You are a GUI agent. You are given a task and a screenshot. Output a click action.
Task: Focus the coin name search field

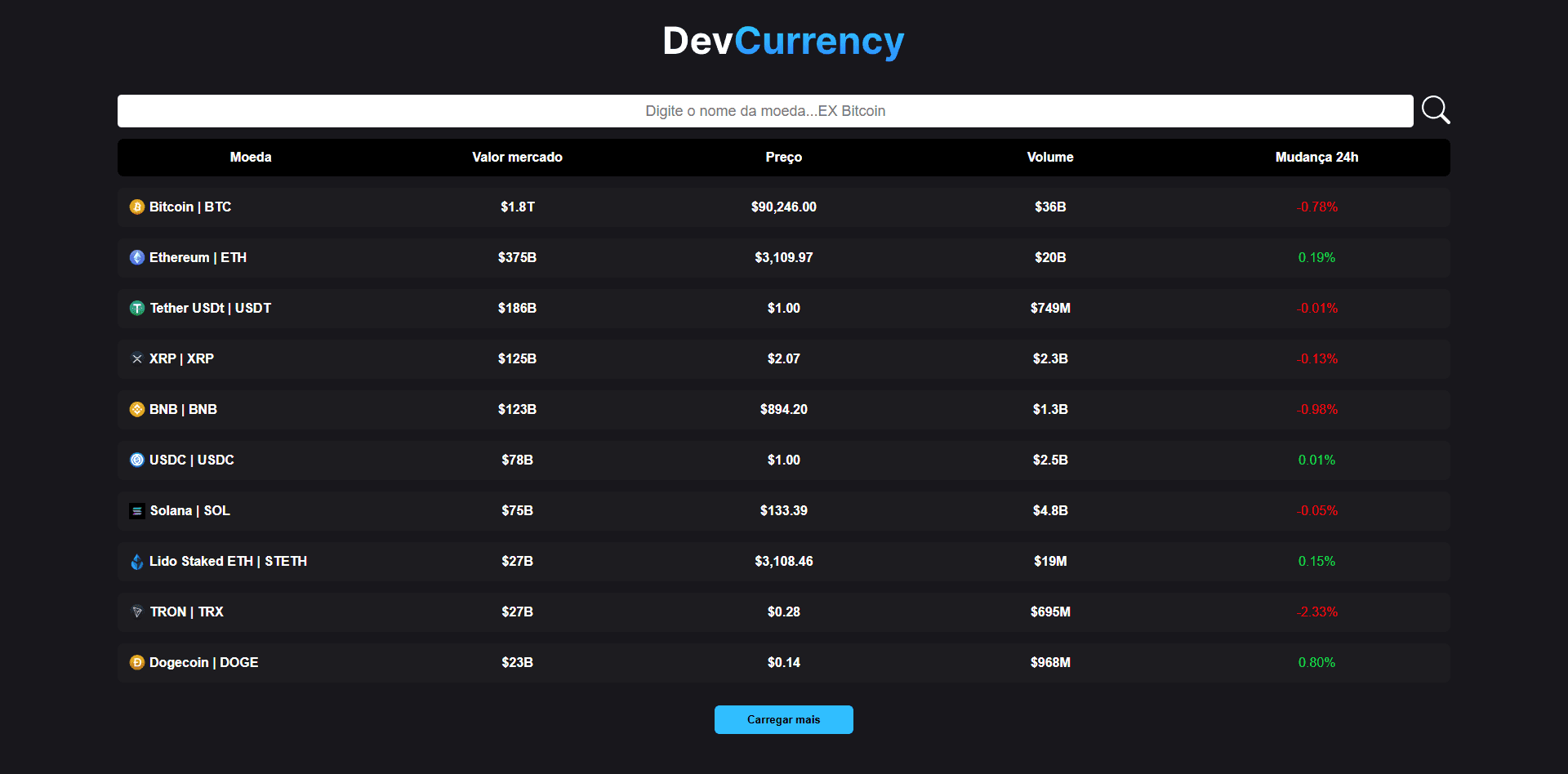tap(764, 111)
